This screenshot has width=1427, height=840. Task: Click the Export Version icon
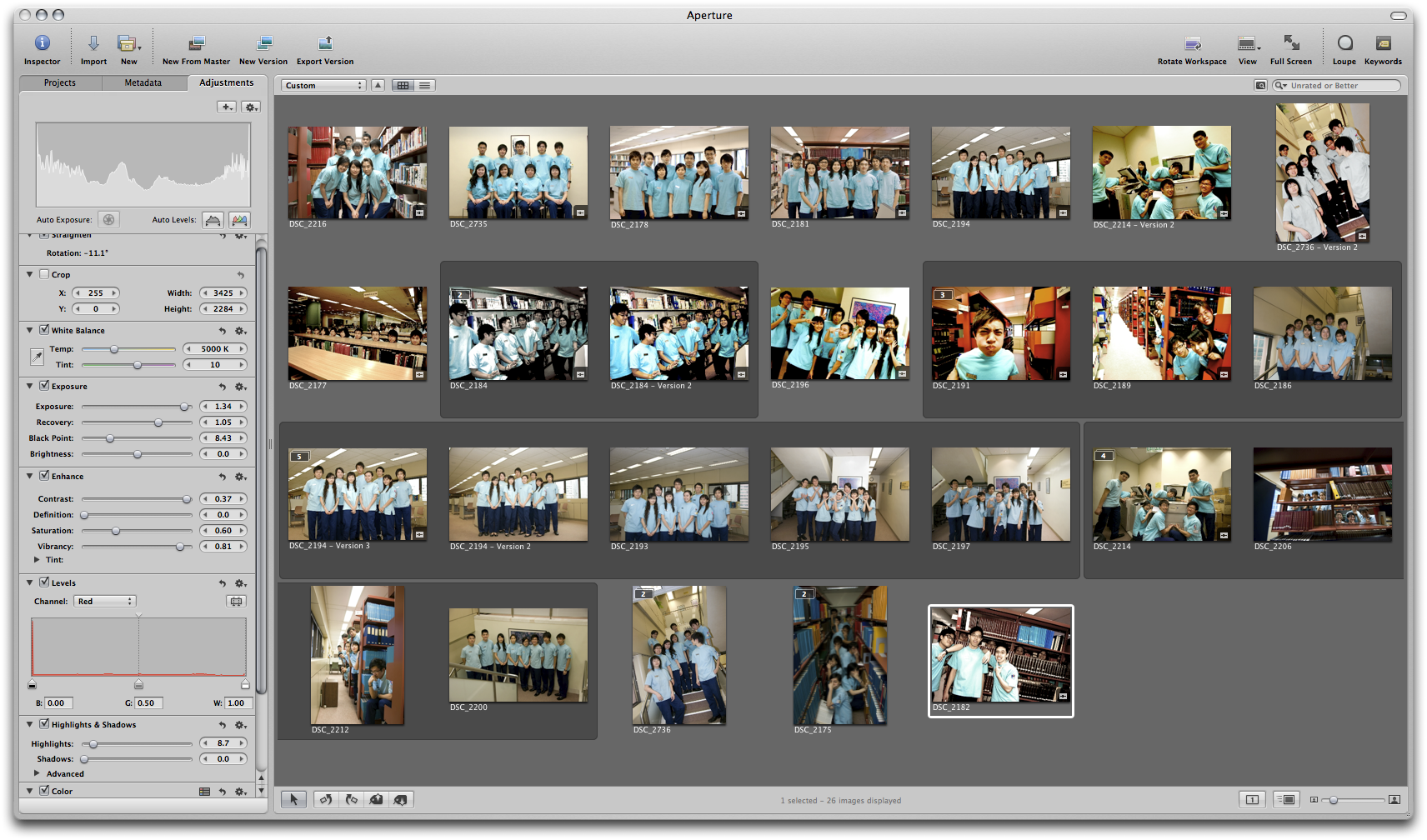pos(325,43)
